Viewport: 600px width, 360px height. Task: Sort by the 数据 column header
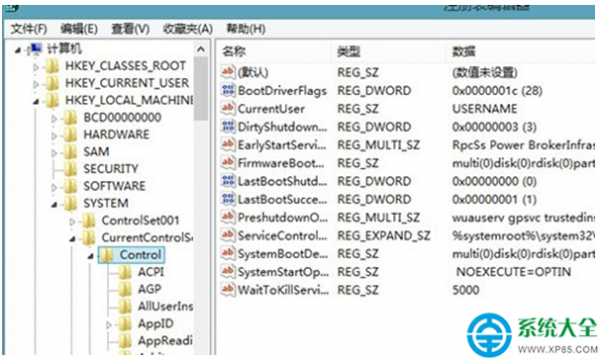463,51
